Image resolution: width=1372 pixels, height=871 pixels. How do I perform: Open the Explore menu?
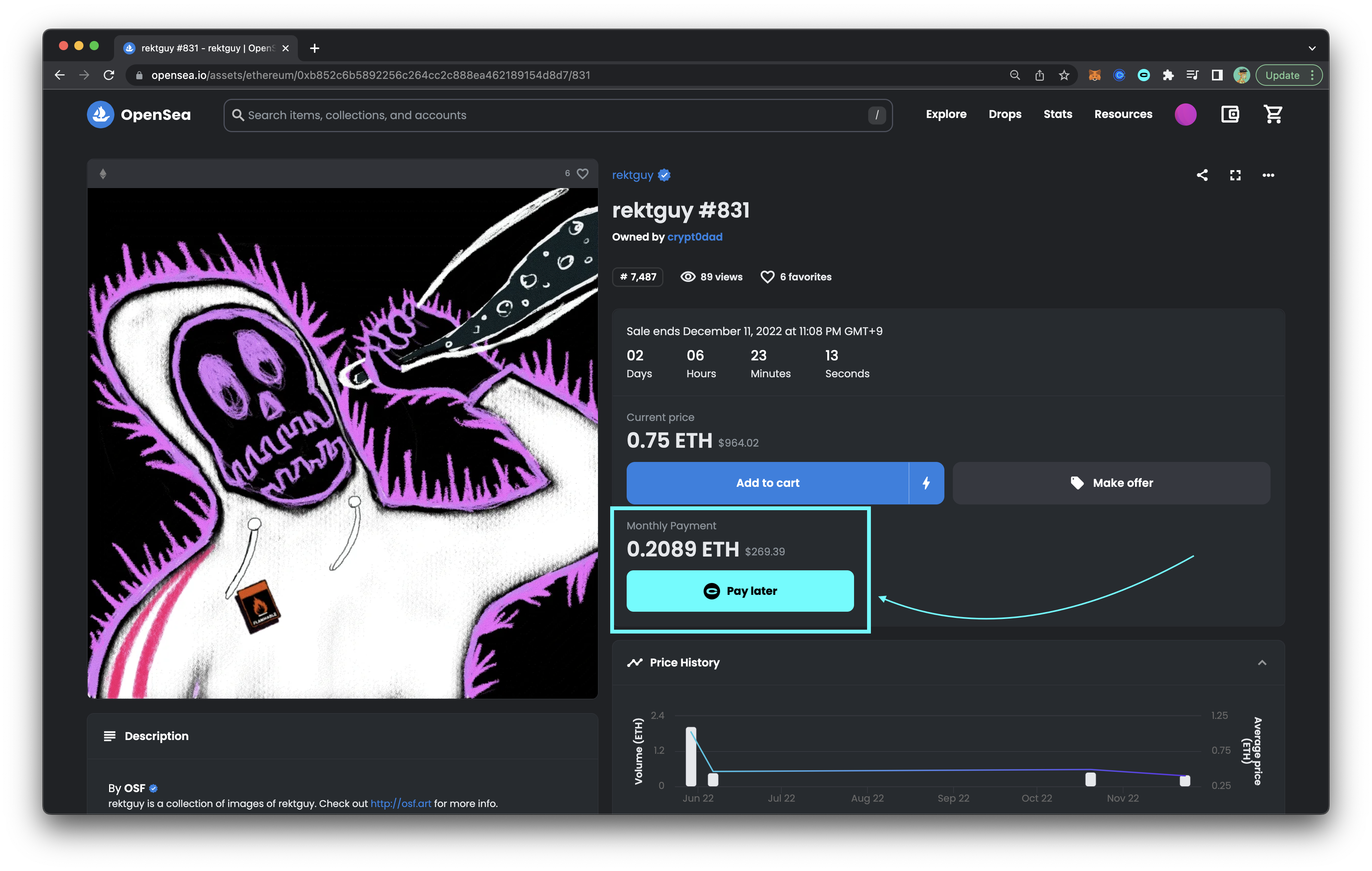[x=946, y=115]
